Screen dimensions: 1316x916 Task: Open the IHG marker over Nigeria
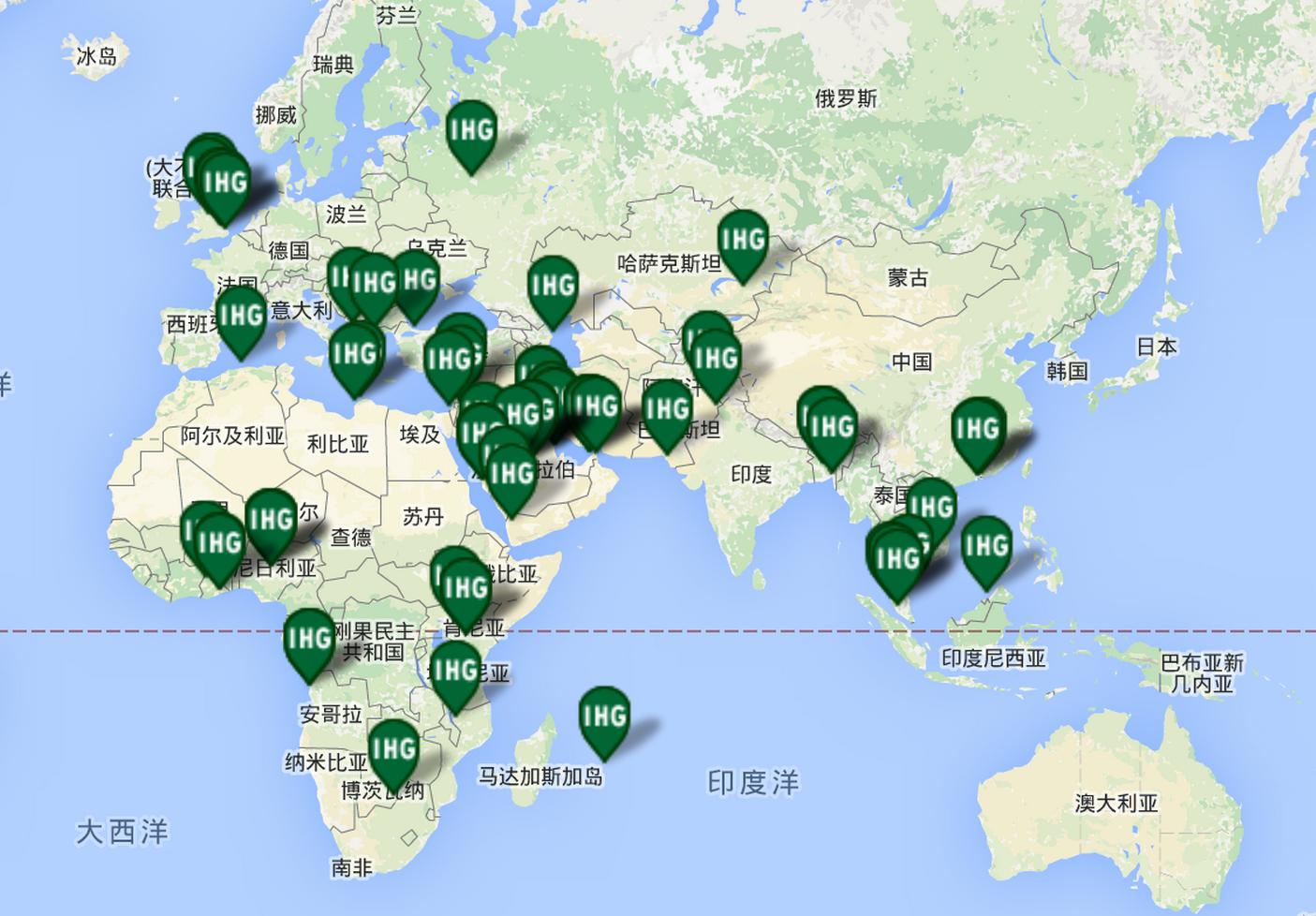[272, 525]
